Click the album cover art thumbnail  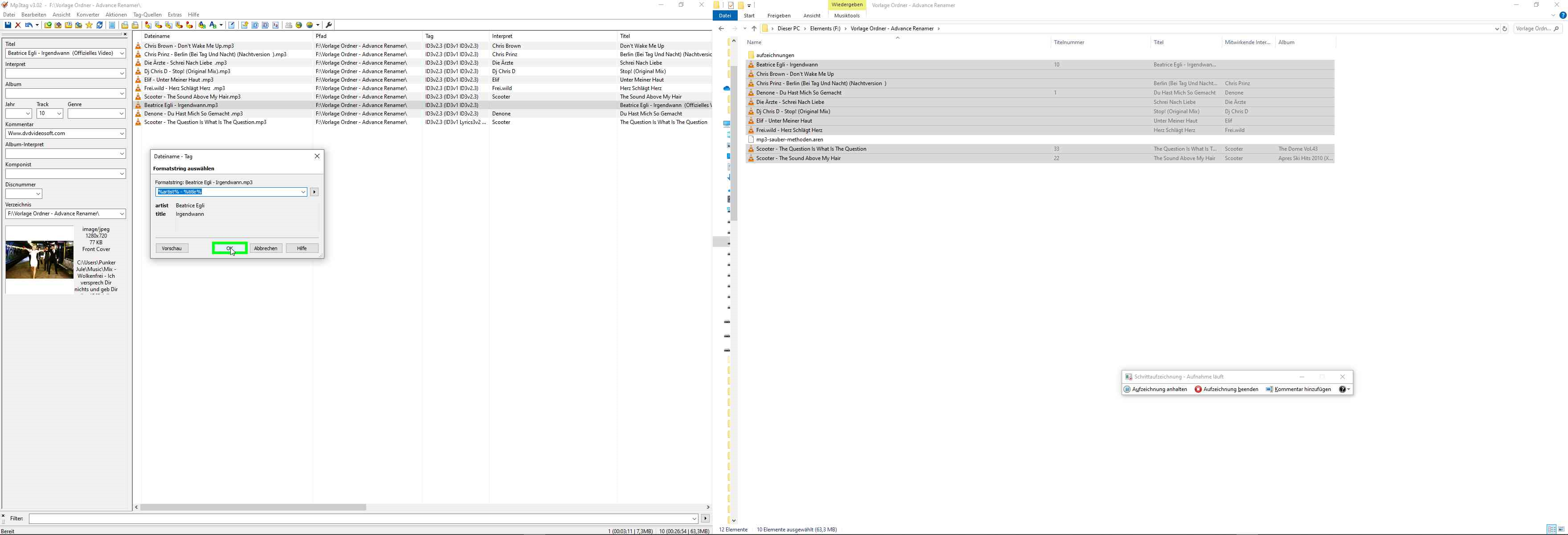click(40, 260)
